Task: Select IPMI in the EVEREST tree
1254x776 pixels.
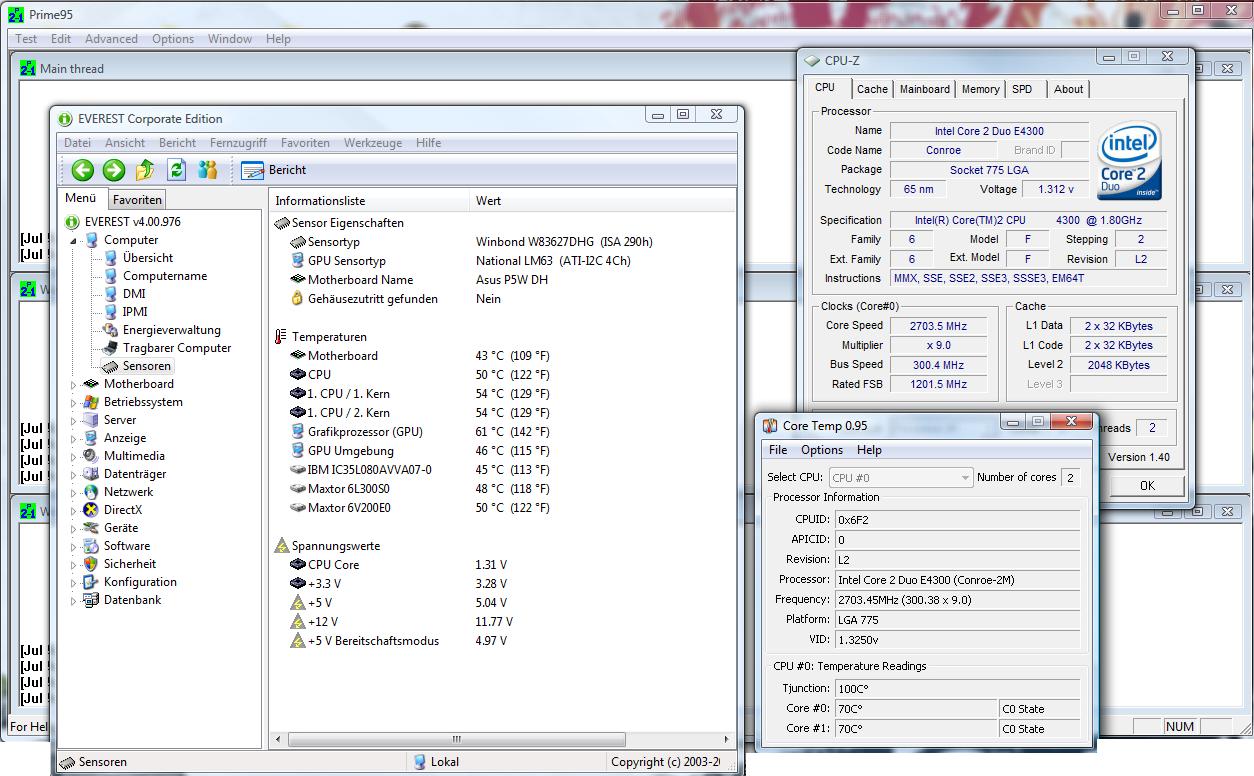Action: 135,312
